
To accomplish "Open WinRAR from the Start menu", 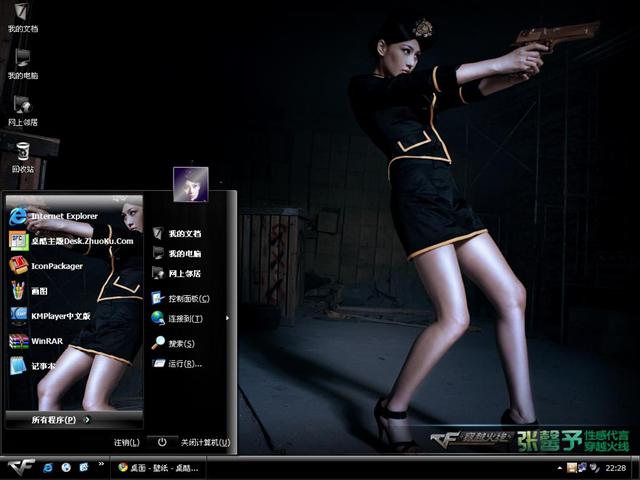I will (x=46, y=341).
